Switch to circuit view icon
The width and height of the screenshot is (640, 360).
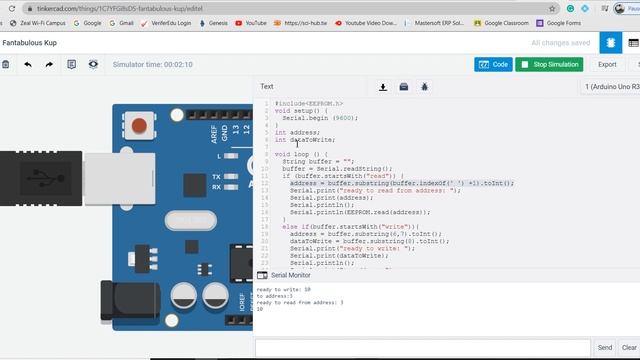tap(611, 43)
